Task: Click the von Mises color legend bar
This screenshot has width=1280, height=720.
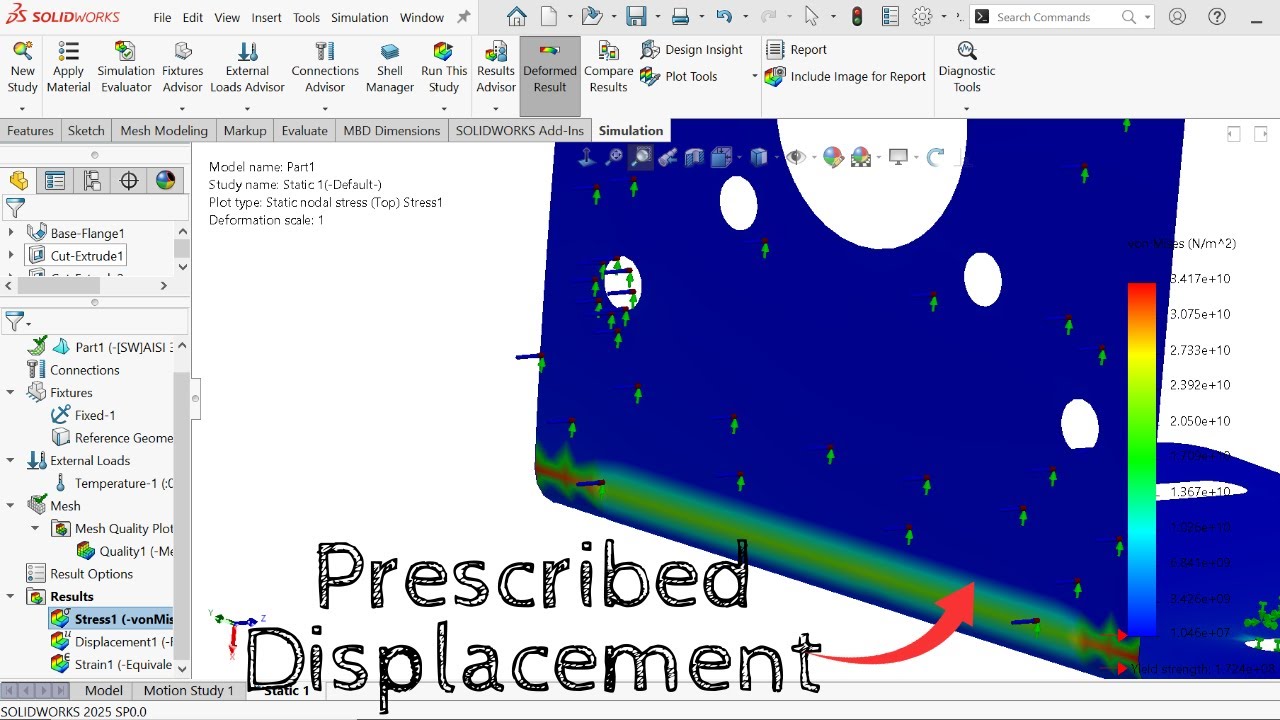Action: [x=1142, y=459]
